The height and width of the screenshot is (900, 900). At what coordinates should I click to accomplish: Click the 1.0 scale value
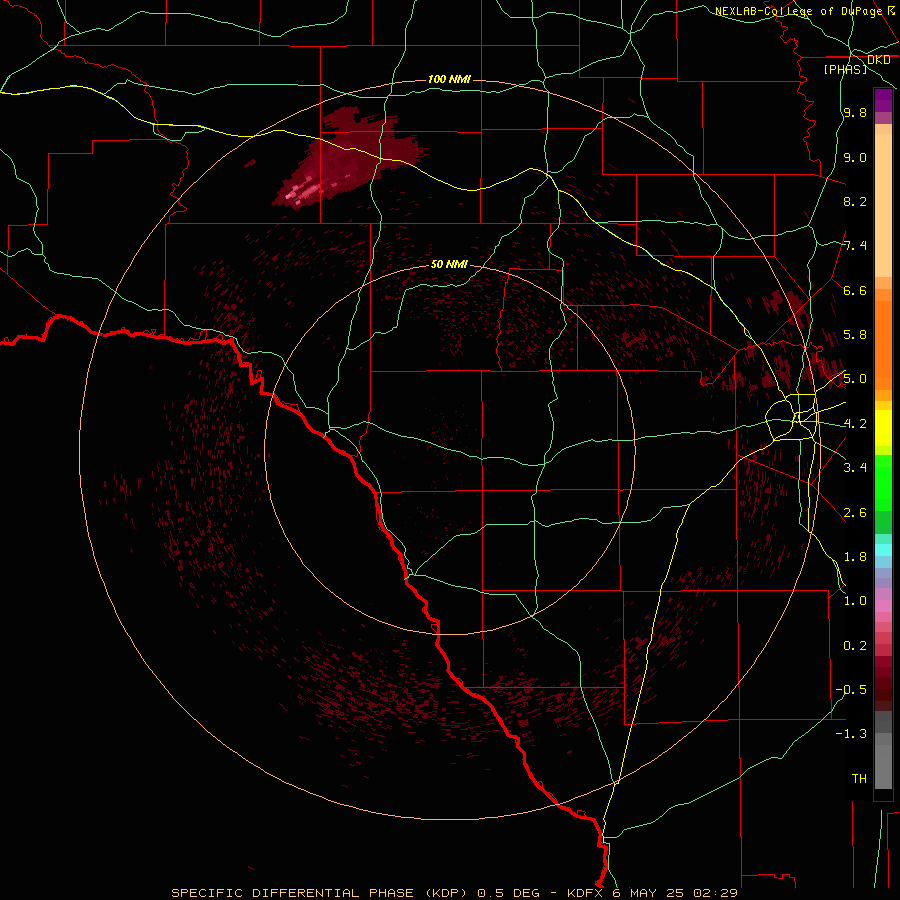point(855,601)
